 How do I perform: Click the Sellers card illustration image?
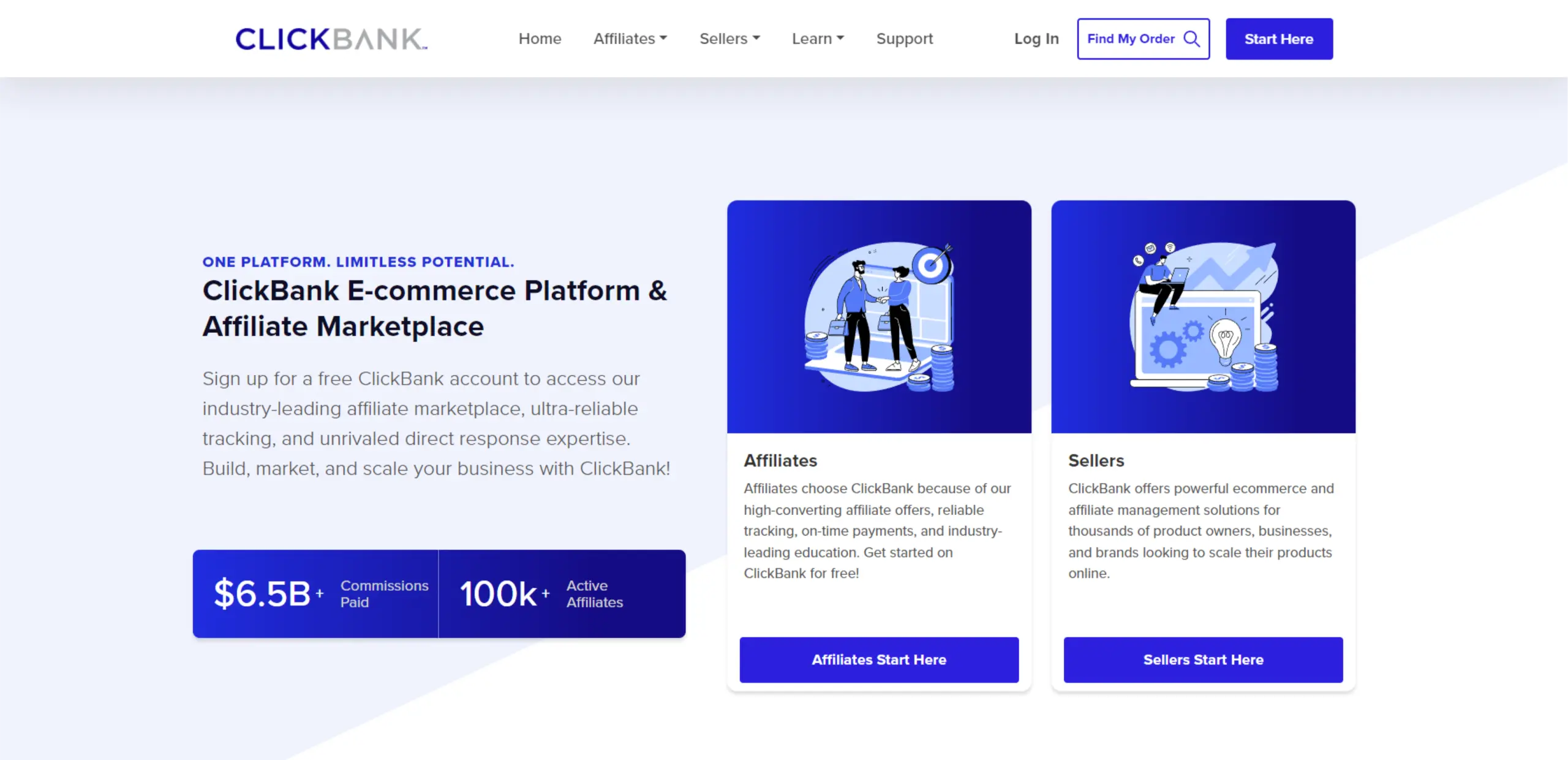pyautogui.click(x=1202, y=316)
